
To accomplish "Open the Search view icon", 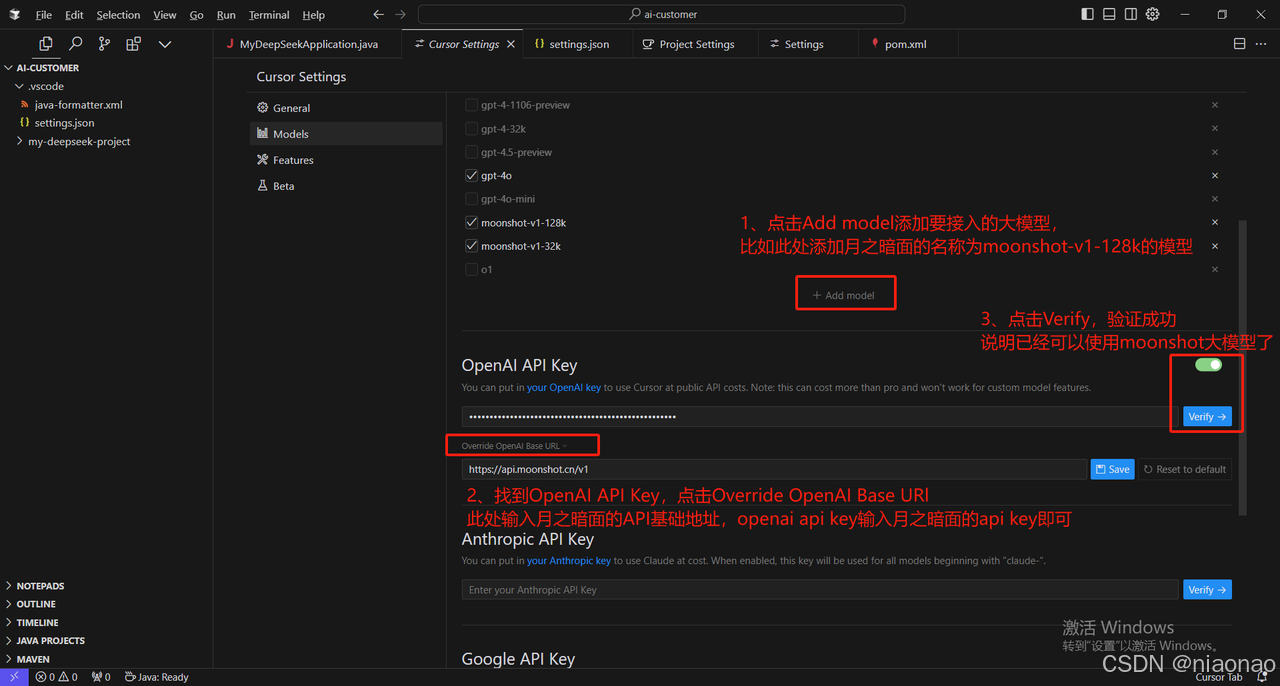I will pos(75,44).
